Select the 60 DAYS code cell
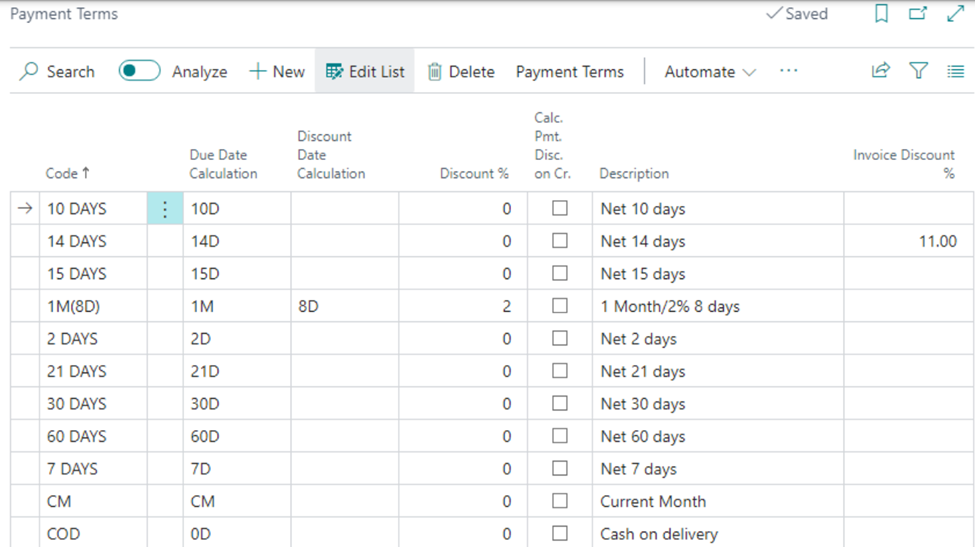Viewport: 975px width, 547px height. tap(93, 436)
